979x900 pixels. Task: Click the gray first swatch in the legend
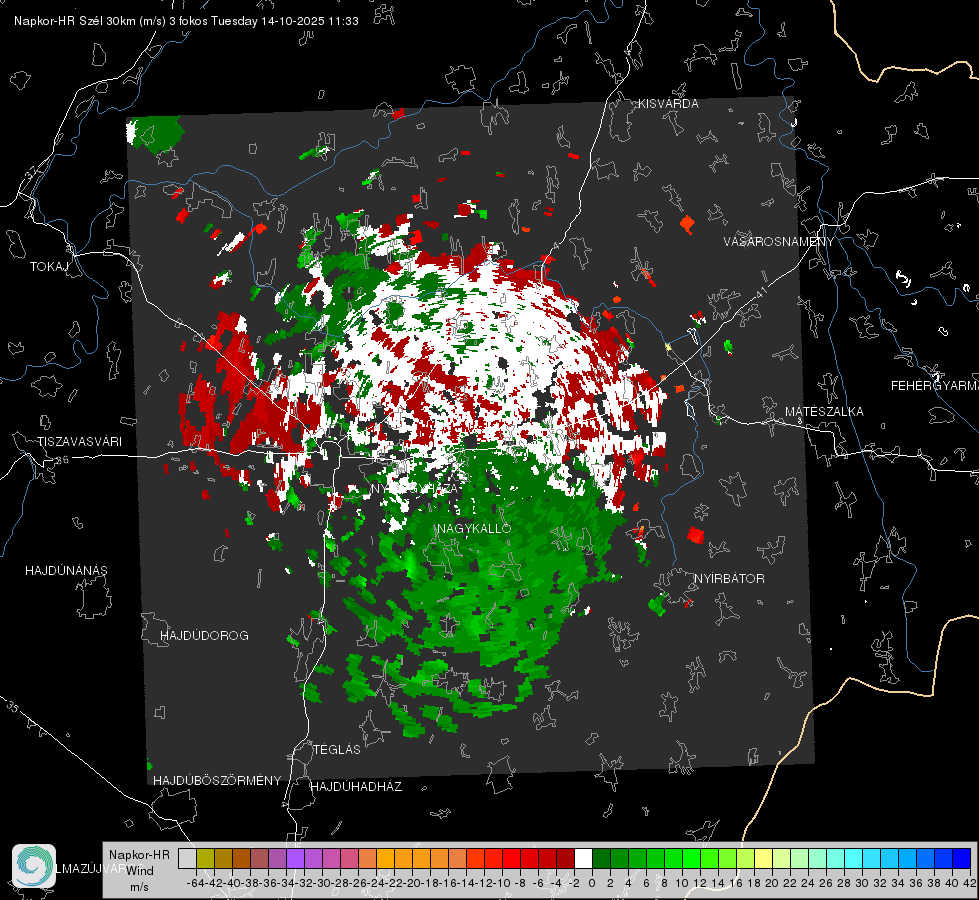click(187, 858)
